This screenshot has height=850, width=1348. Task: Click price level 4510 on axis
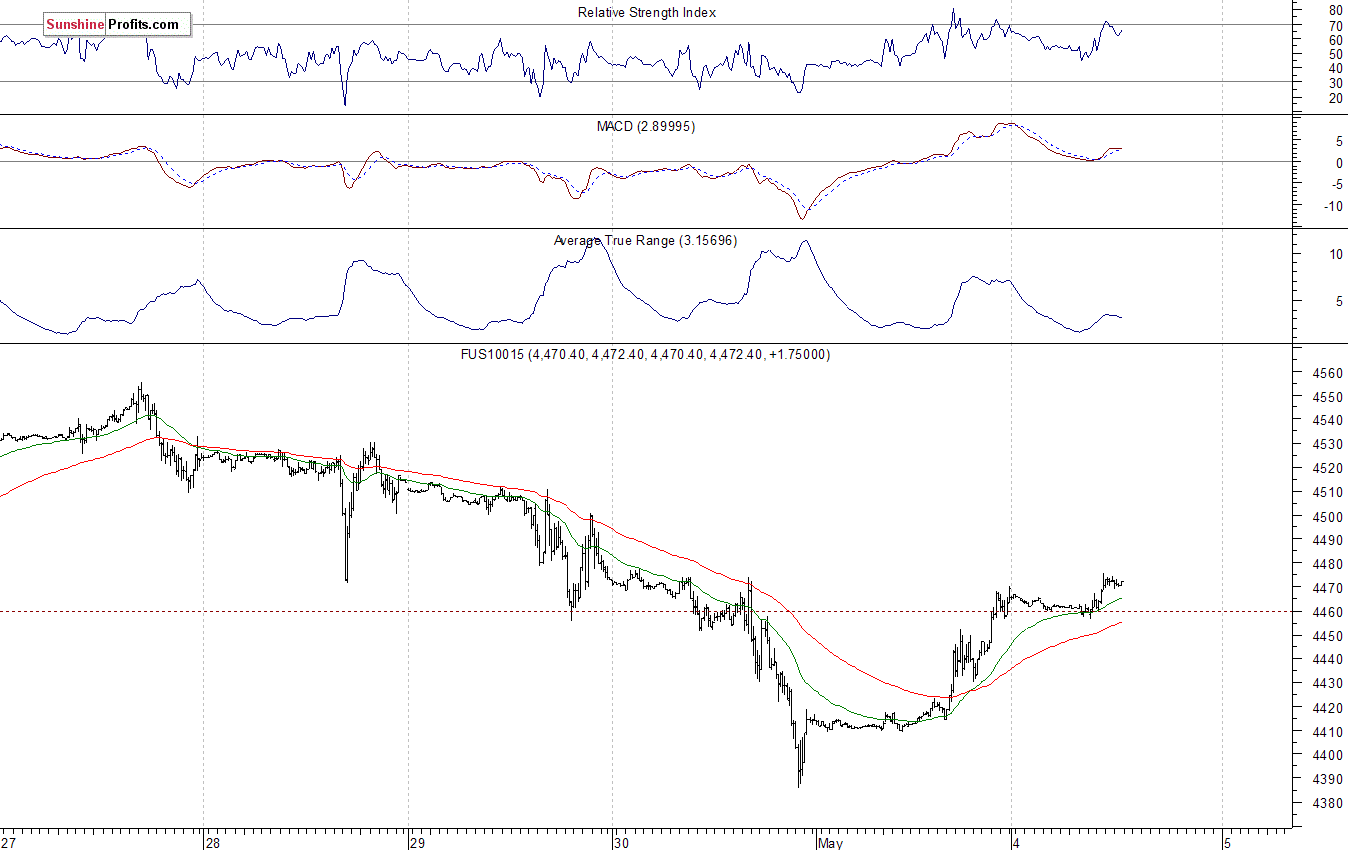click(1327, 493)
